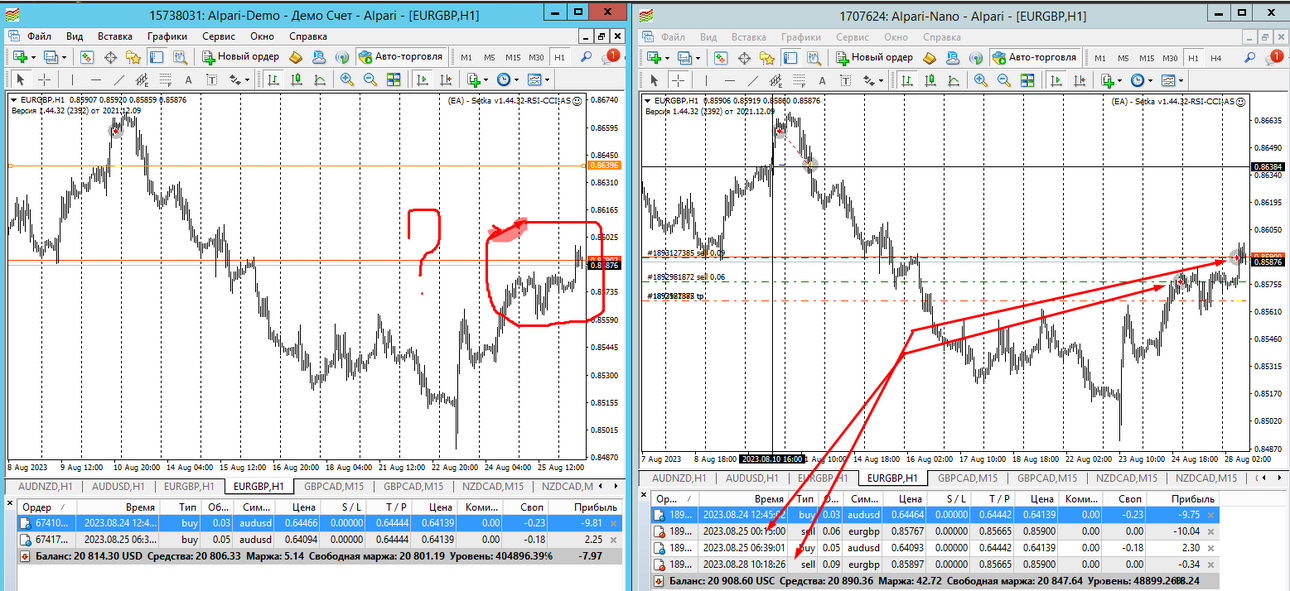Select M15 timeframe in Alpari-Demo window
This screenshot has height=591, width=1290.
point(513,57)
